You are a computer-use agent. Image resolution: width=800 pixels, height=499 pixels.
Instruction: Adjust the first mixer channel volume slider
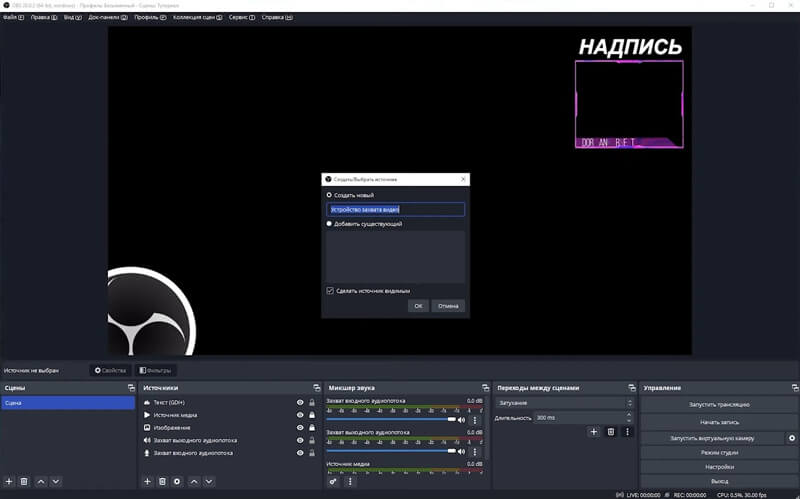point(392,420)
